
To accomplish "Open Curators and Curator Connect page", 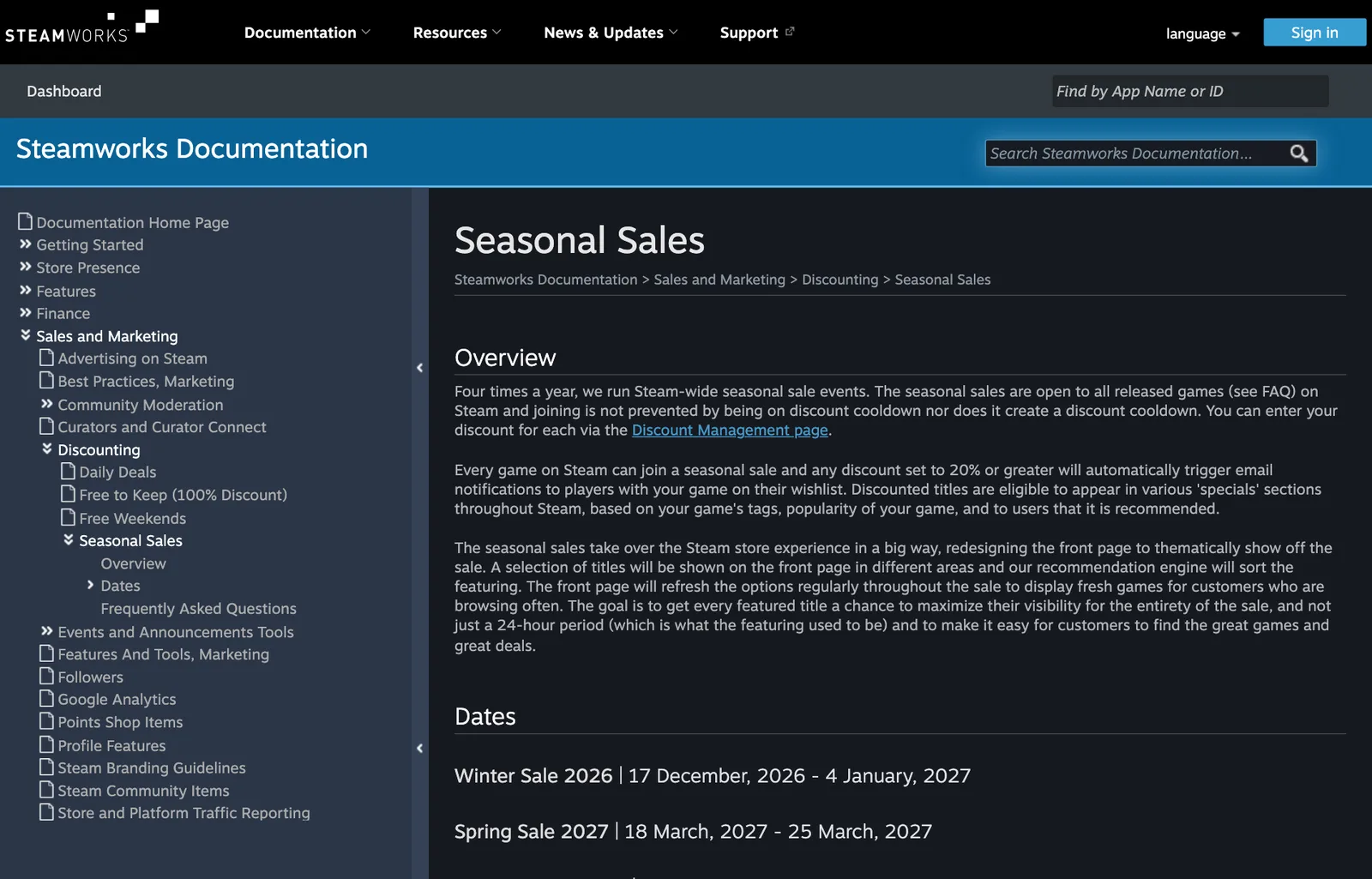I will (x=162, y=427).
